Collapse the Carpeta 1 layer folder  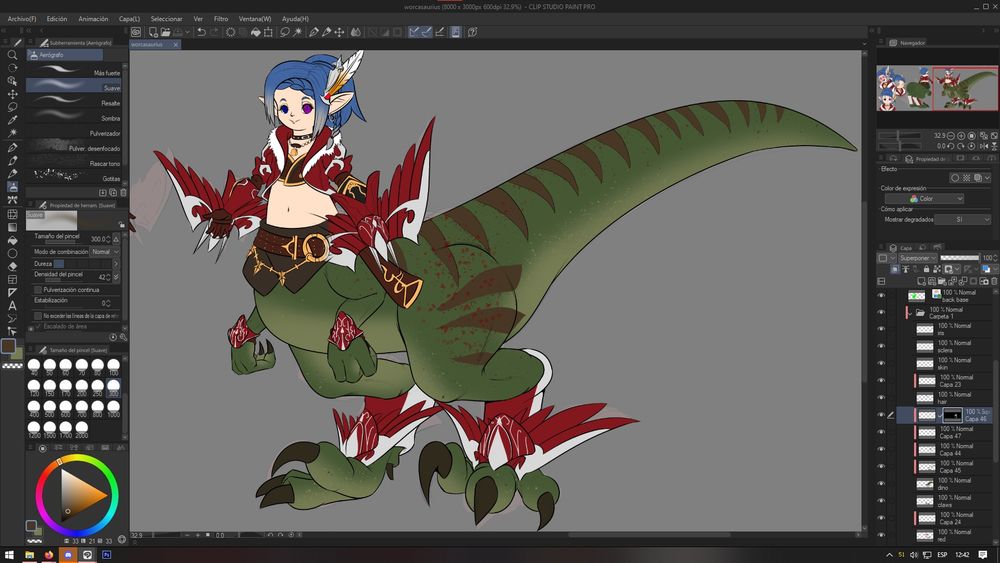pyautogui.click(x=908, y=312)
